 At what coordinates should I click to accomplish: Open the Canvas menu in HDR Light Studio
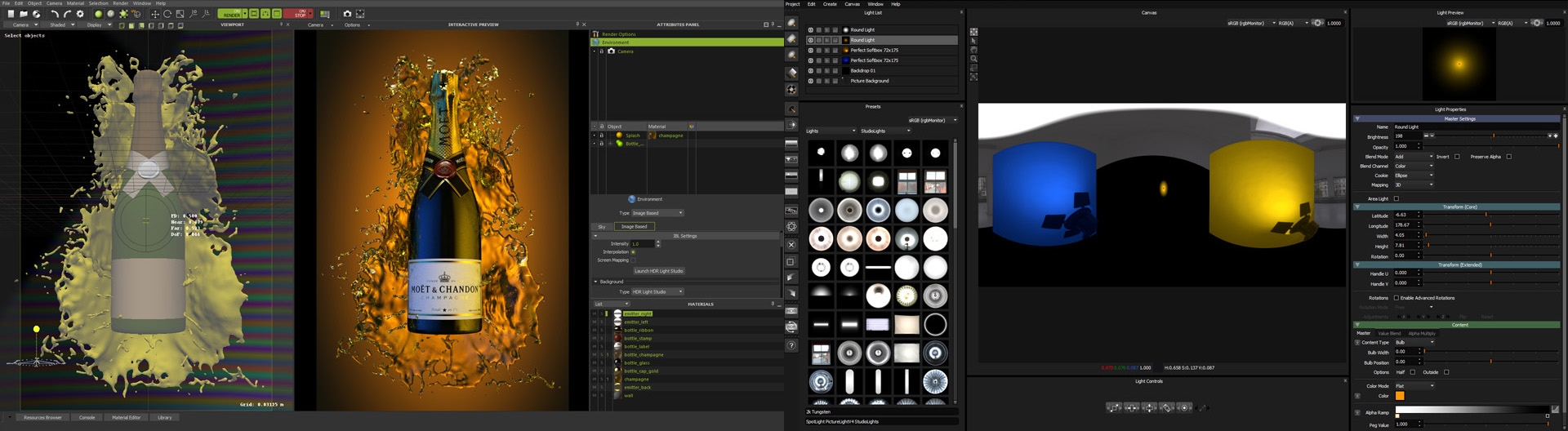[x=852, y=4]
